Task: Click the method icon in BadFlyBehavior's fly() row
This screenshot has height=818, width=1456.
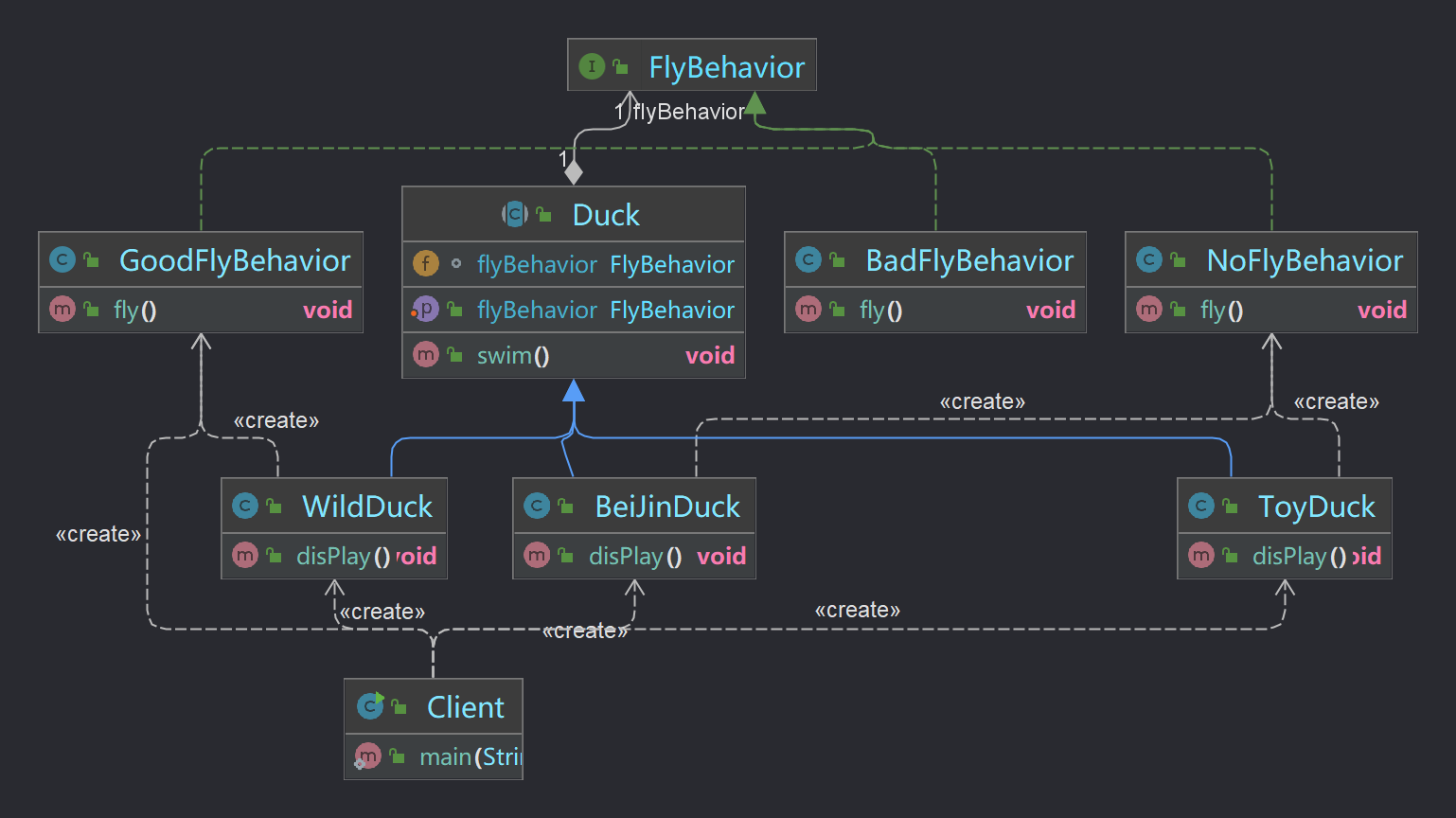Action: [808, 309]
